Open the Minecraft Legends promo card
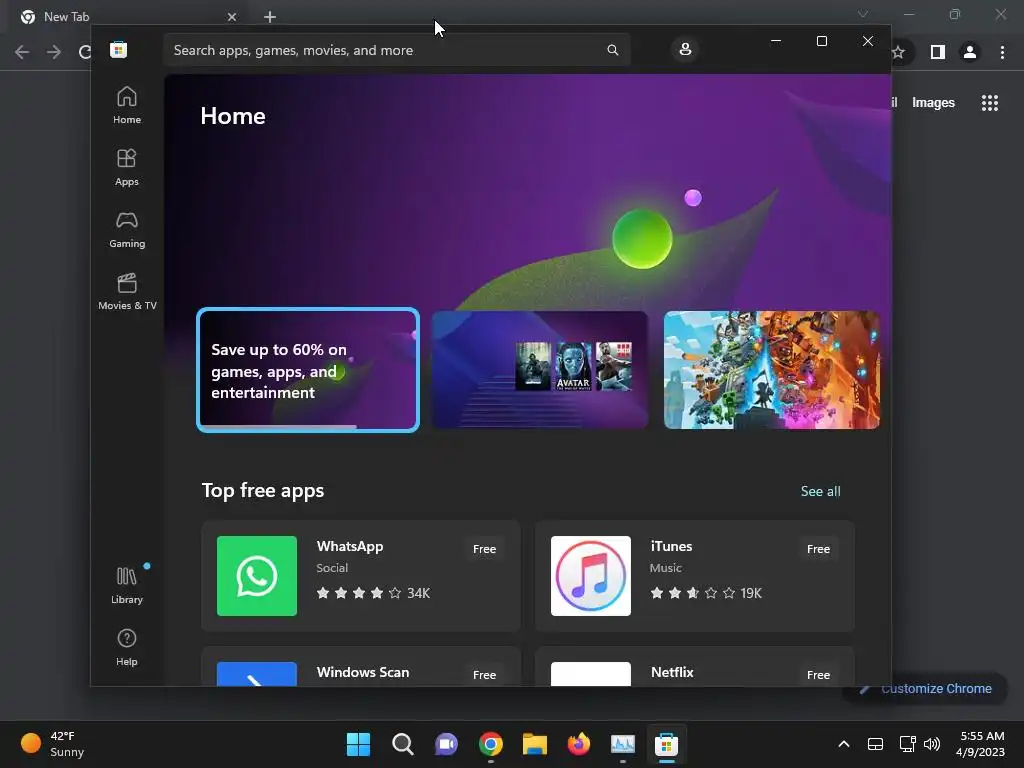This screenshot has height=768, width=1024. tap(771, 370)
